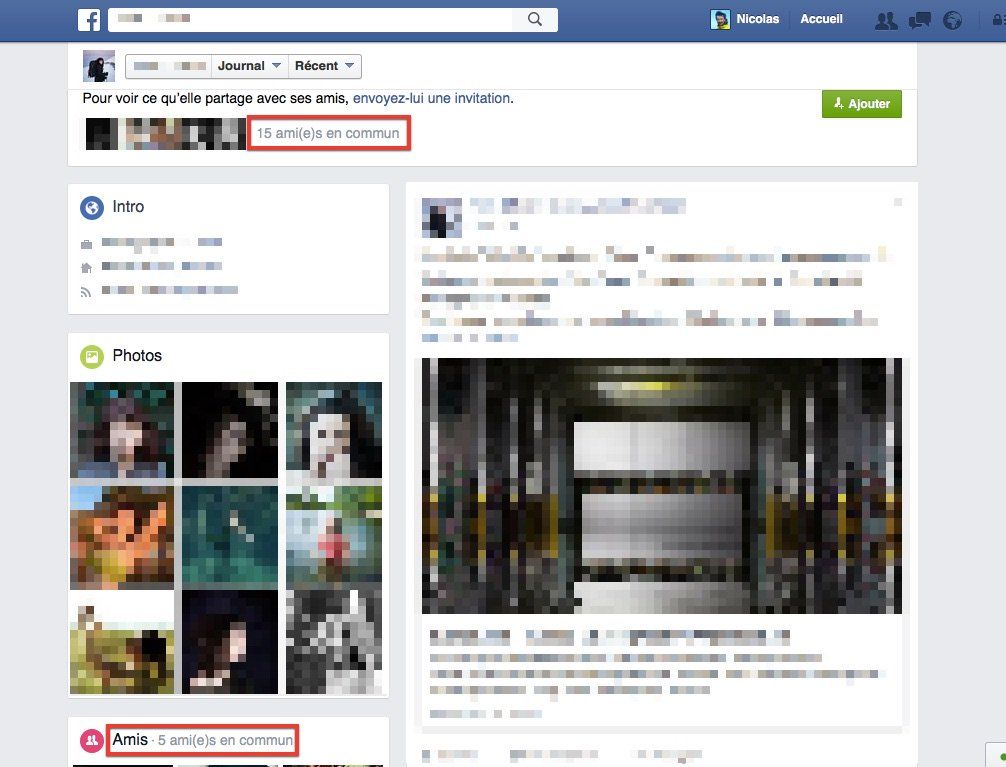Open friend requests icon in top bar
The height and width of the screenshot is (767, 1006).
[885, 20]
